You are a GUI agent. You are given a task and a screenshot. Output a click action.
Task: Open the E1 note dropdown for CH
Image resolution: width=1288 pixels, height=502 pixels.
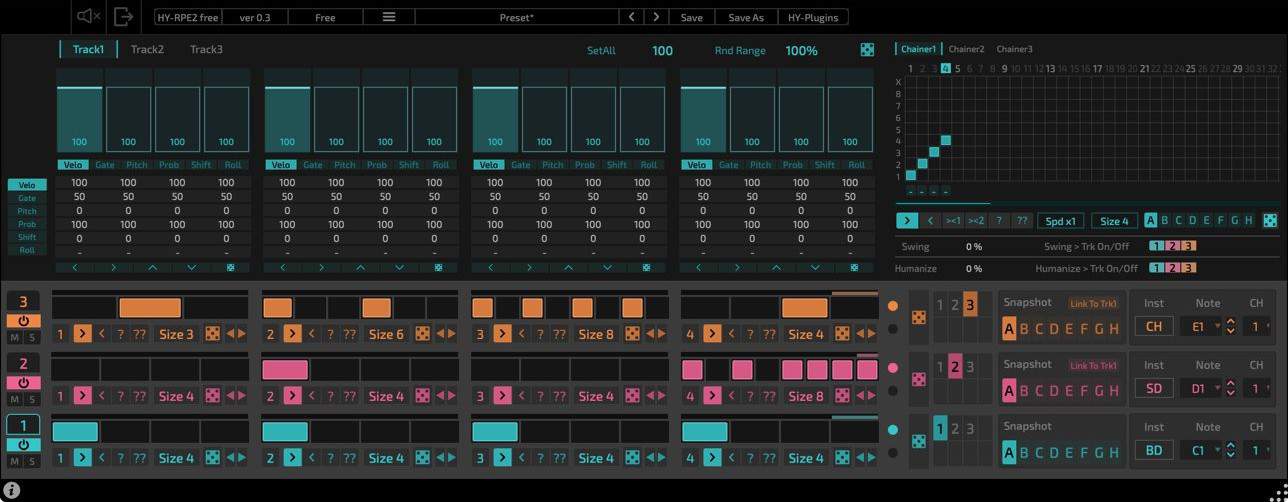[x=1203, y=326]
